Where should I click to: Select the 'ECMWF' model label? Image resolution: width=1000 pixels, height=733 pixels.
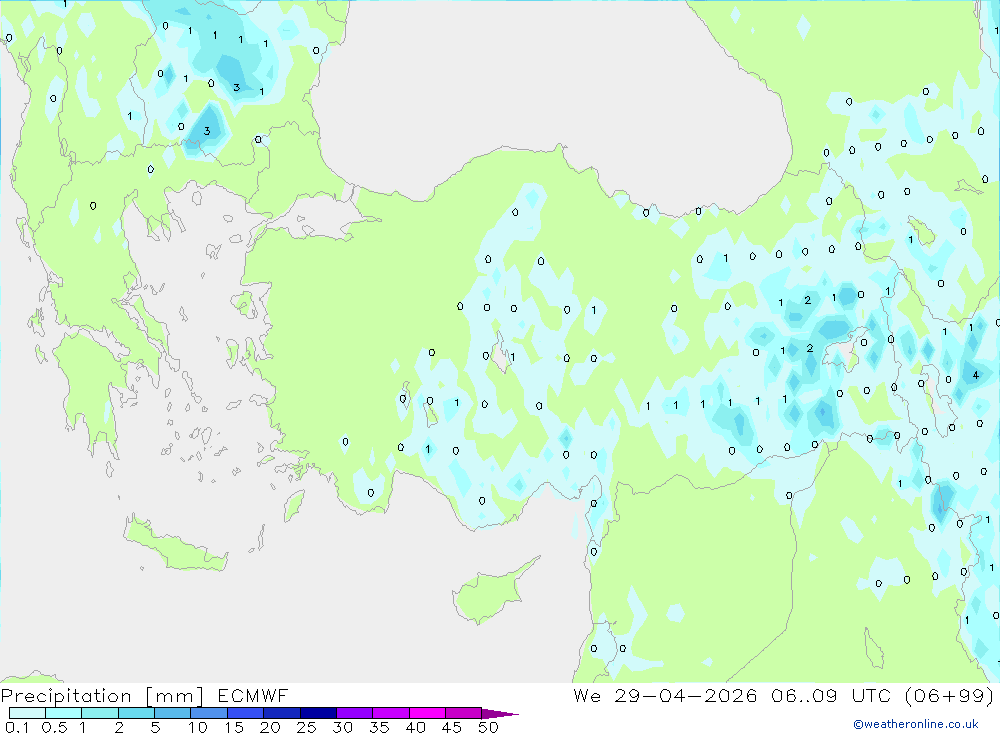point(253,695)
